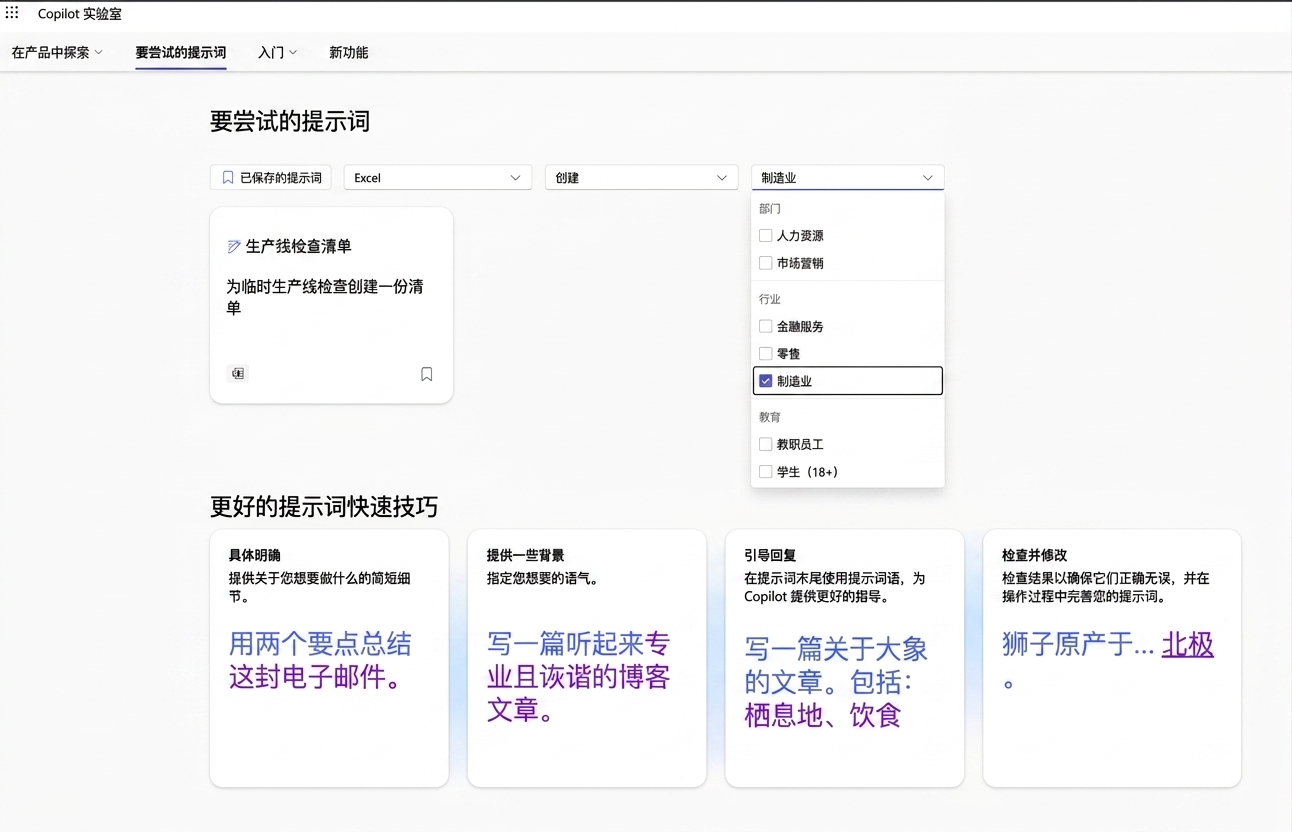1292x832 pixels.
Task: Check the 人力资源 checkbox
Action: click(765, 236)
